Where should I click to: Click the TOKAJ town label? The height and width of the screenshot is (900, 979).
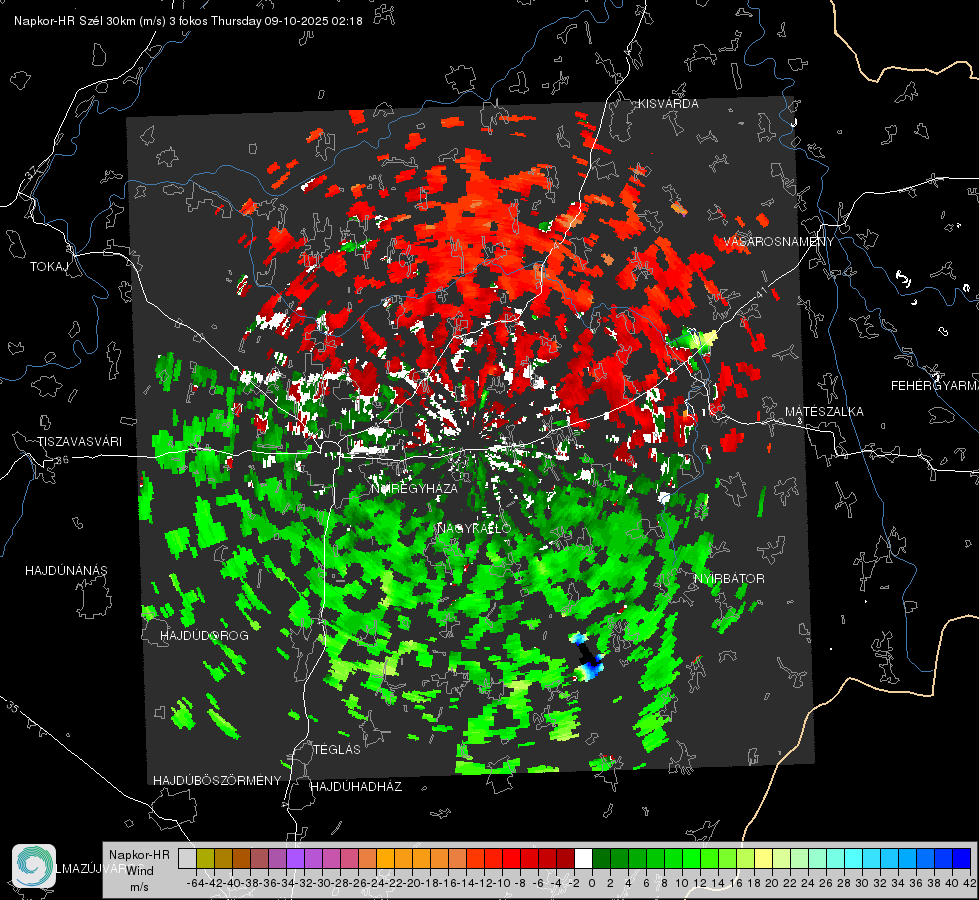coord(49,267)
